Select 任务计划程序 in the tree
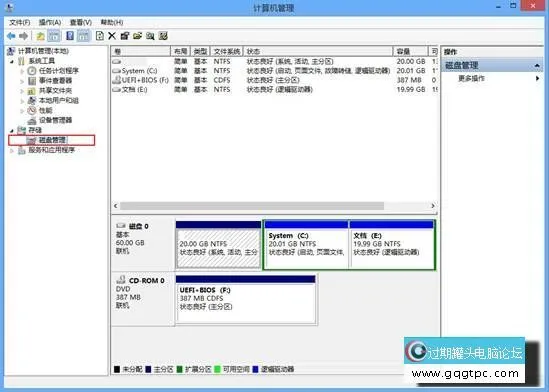Viewport: 549px width, 392px height. [x=58, y=71]
